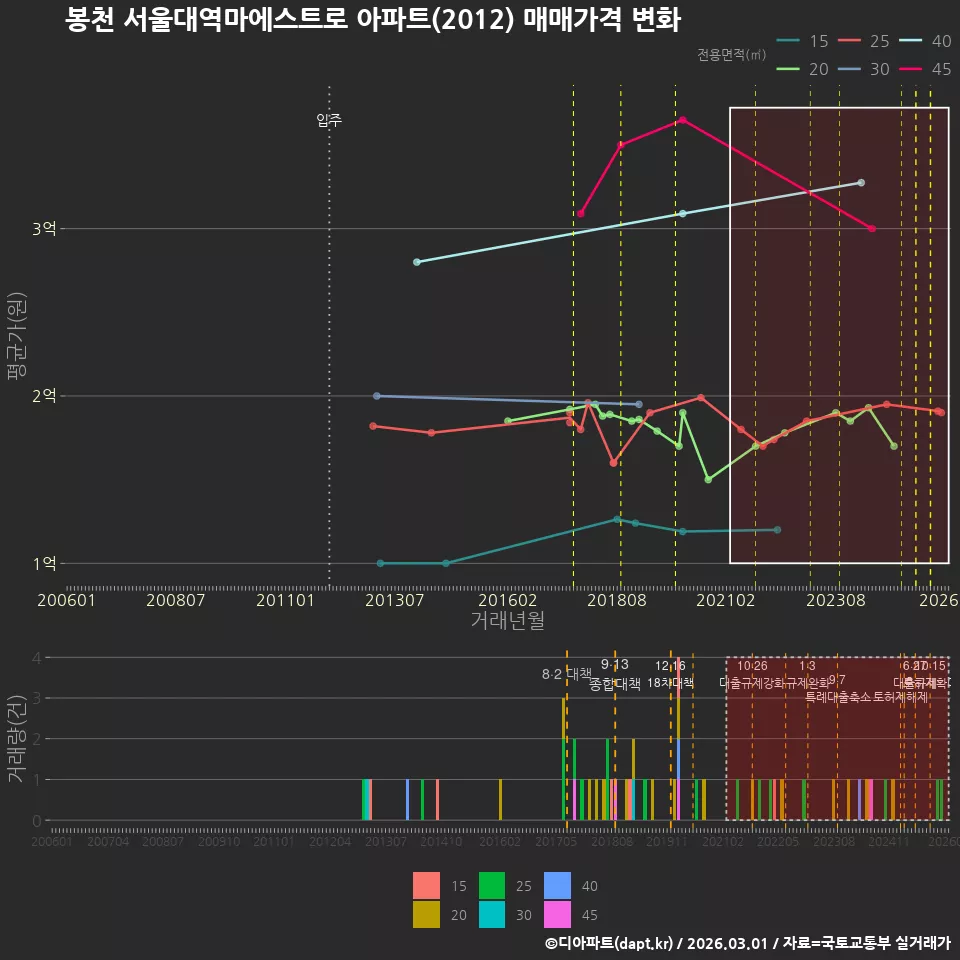Click the 9·13 annotation label
Screen dimensions: 960x960
615,664
